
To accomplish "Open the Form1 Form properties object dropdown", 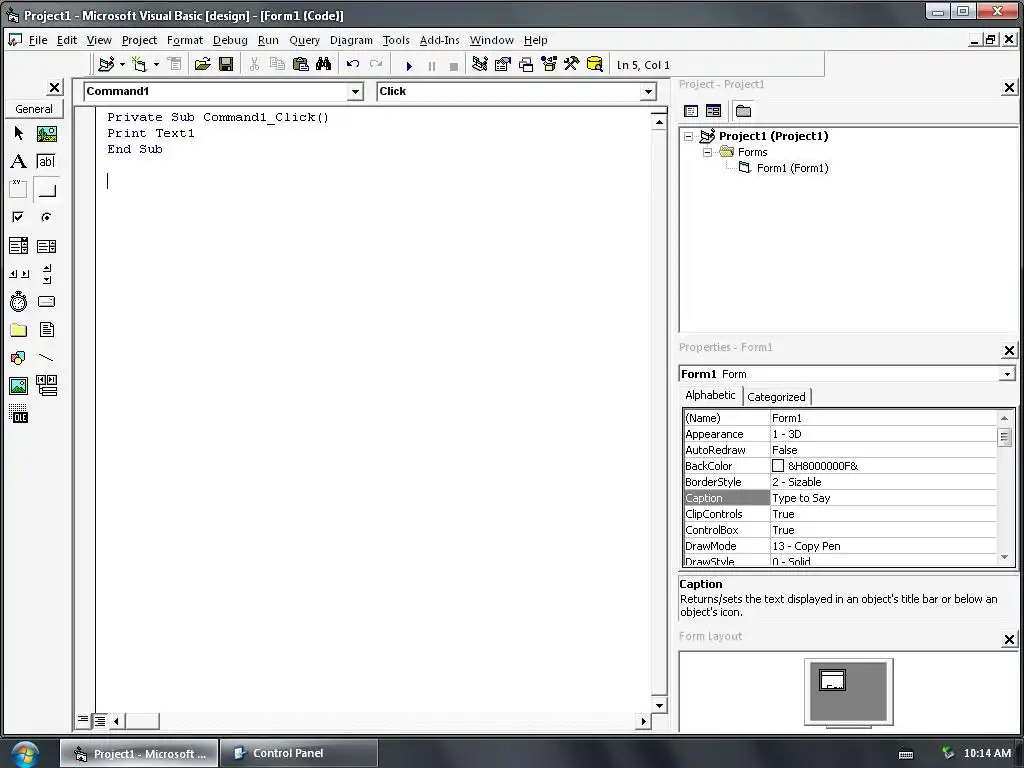I will (x=1007, y=374).
